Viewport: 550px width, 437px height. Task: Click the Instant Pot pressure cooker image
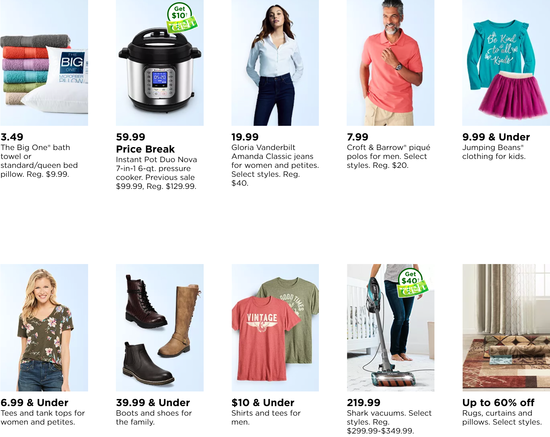tap(160, 63)
